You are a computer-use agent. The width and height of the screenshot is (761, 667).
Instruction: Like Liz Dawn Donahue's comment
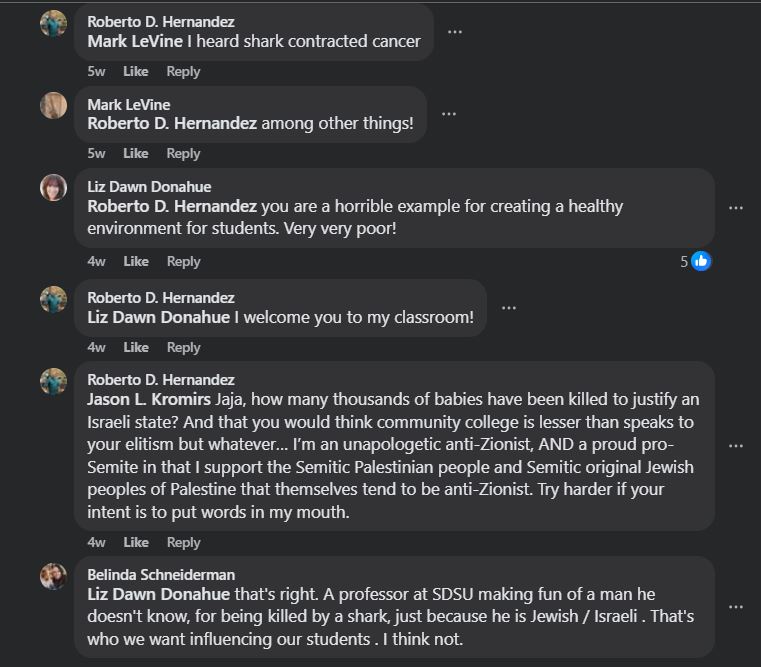tap(135, 261)
